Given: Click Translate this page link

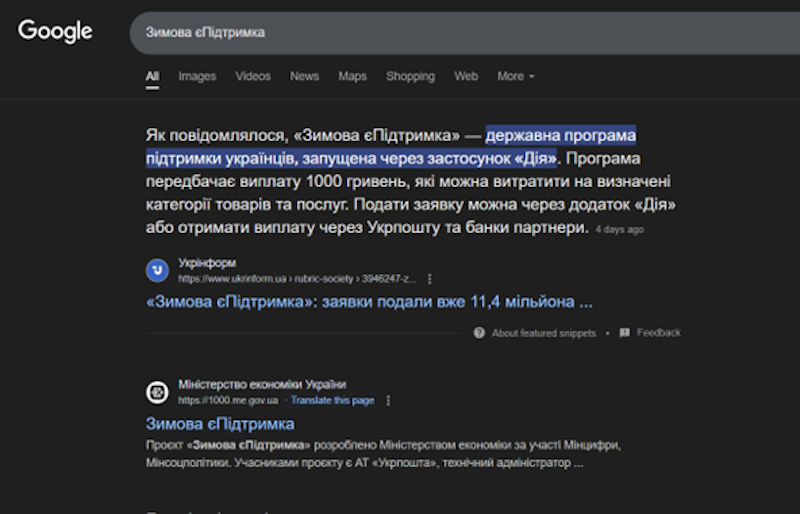Looking at the screenshot, I should (x=333, y=400).
